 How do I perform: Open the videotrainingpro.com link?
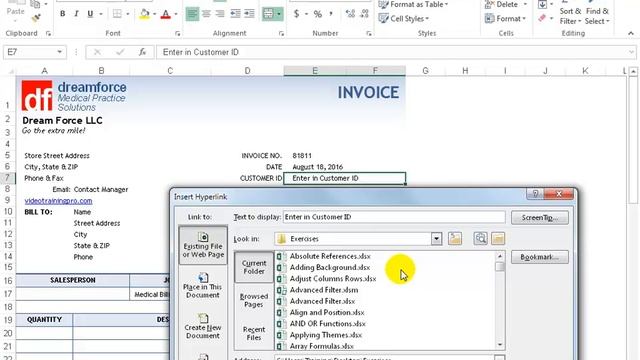58,201
